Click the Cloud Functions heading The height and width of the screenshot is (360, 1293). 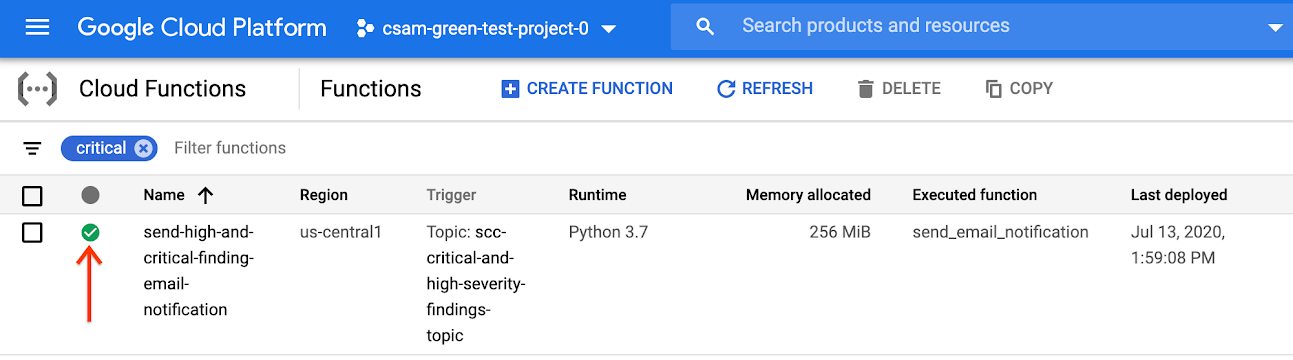coord(162,89)
